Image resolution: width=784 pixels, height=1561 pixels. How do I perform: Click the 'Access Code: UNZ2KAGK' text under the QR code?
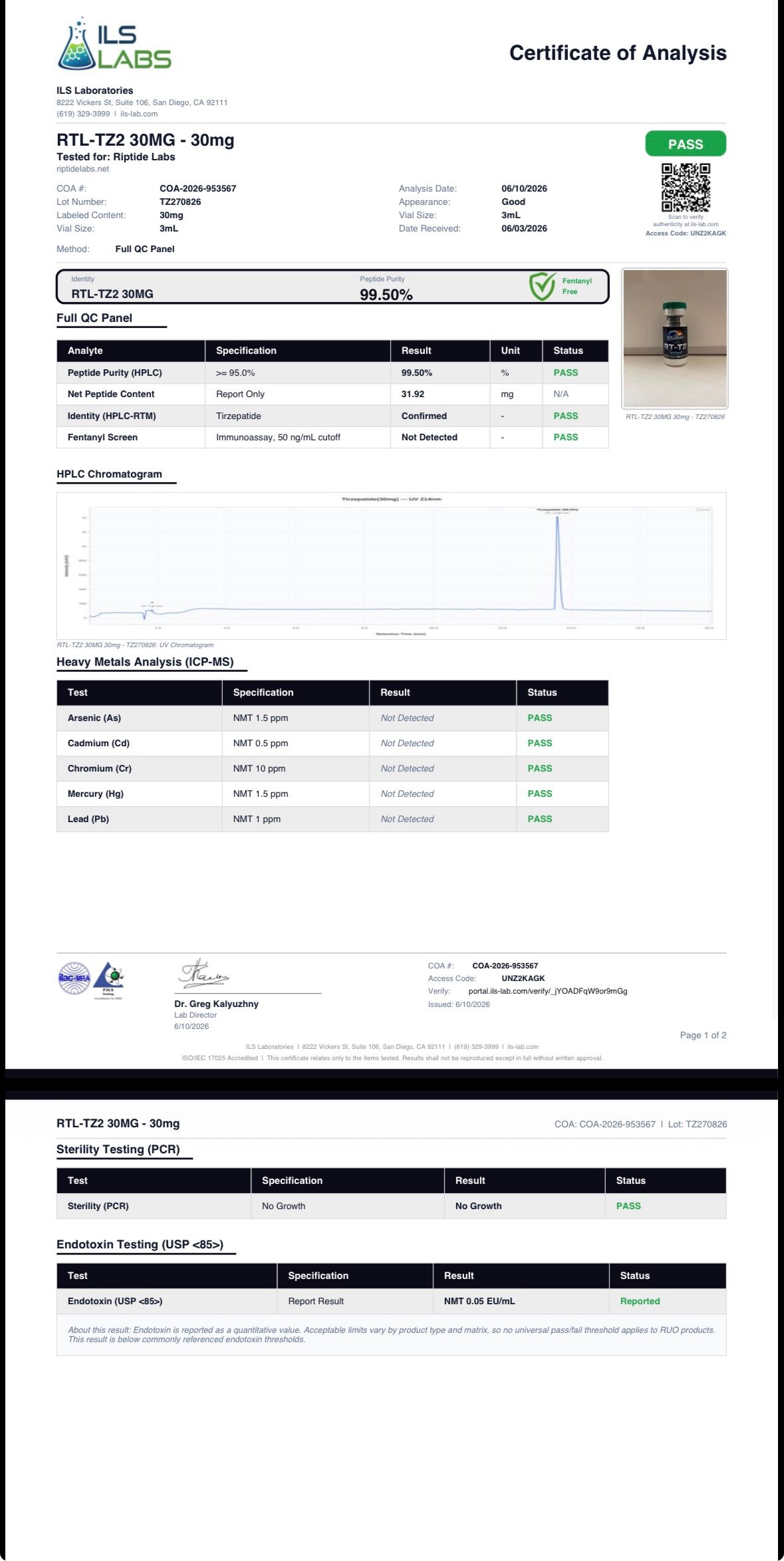click(686, 233)
